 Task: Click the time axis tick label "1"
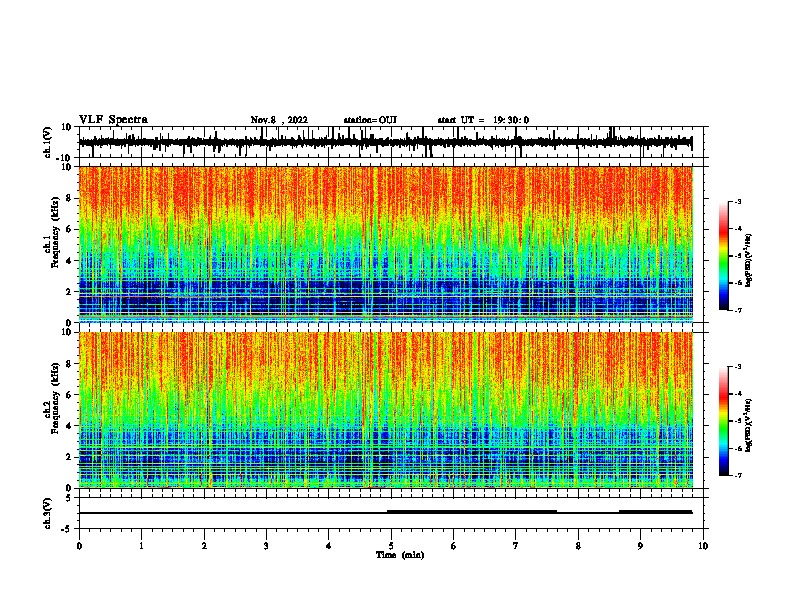141,546
